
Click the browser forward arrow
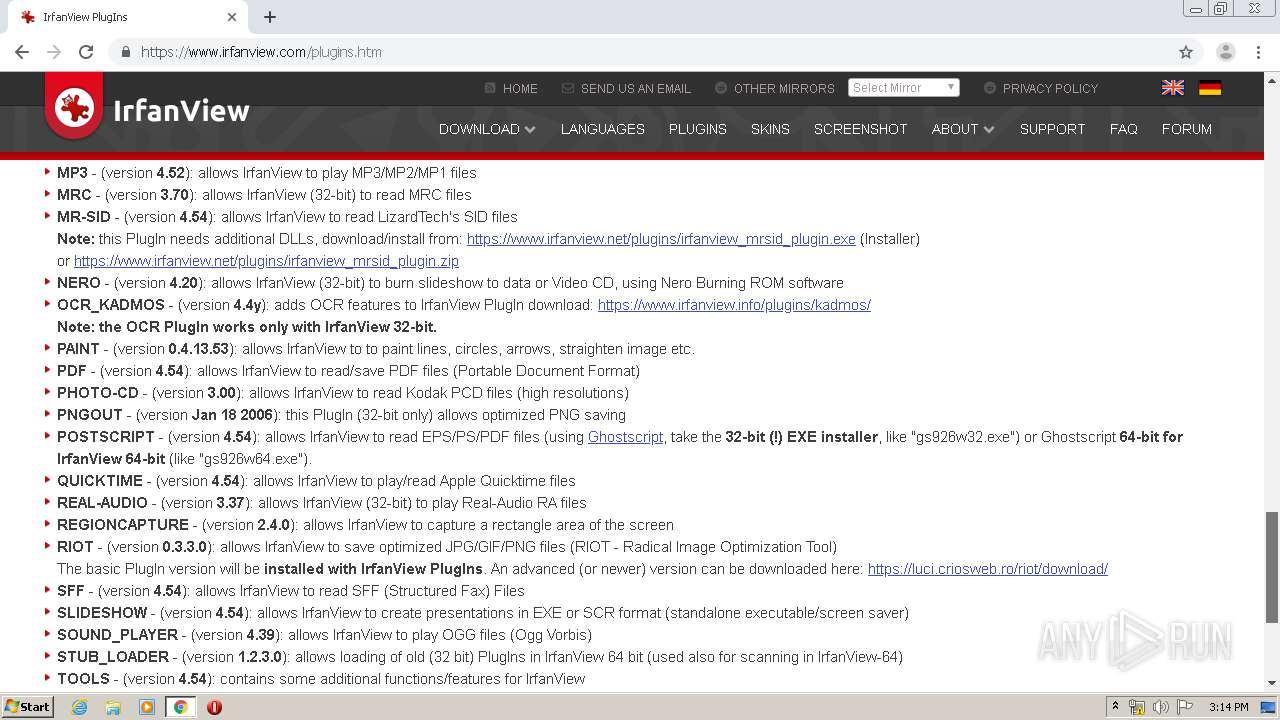coord(54,52)
